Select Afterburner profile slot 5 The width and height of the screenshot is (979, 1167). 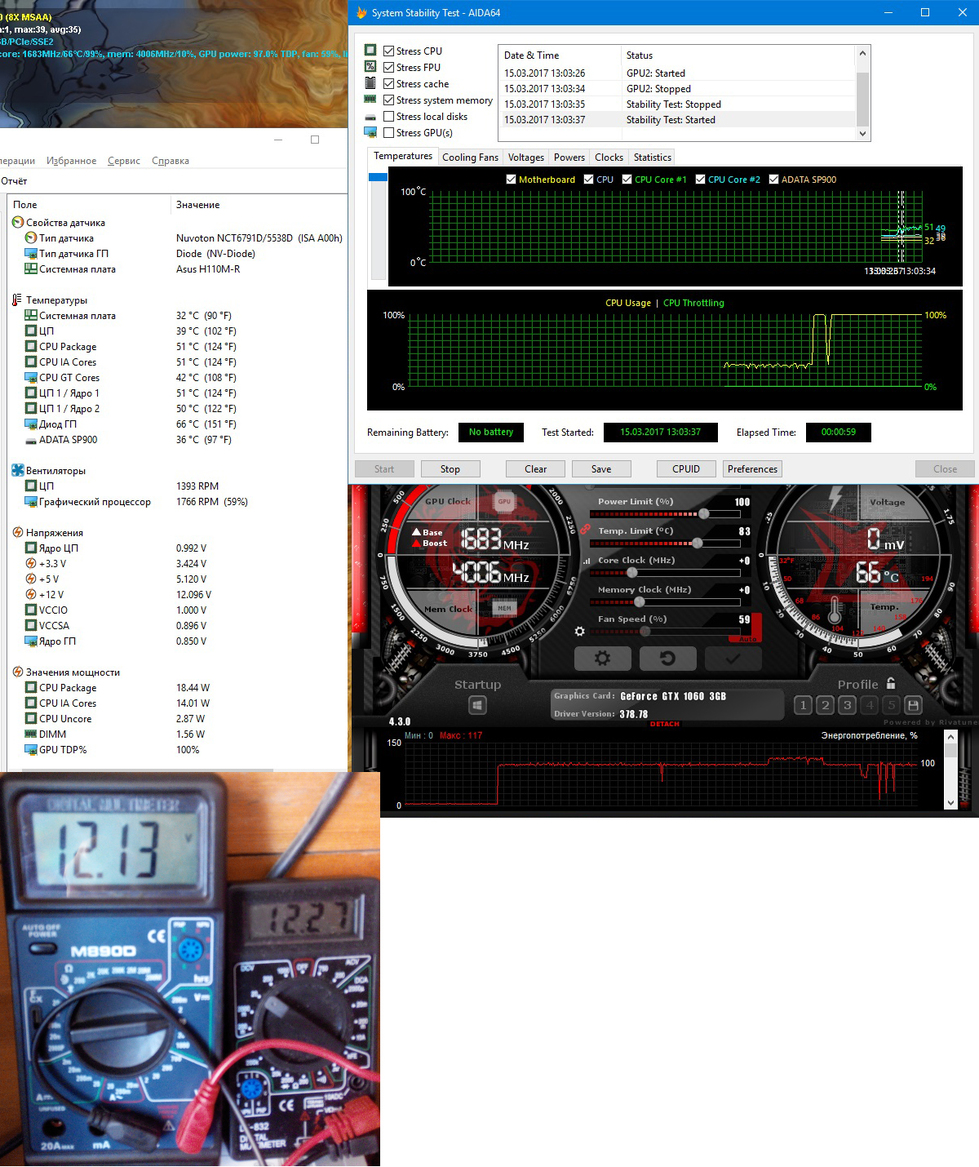pyautogui.click(x=892, y=705)
